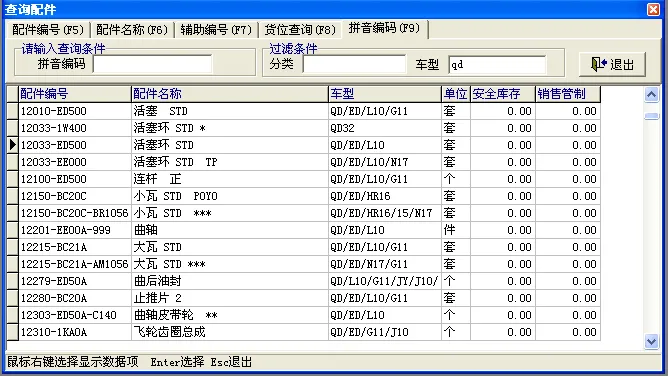Select part number 12280-BC20A
This screenshot has height=376, width=668.
(54, 299)
